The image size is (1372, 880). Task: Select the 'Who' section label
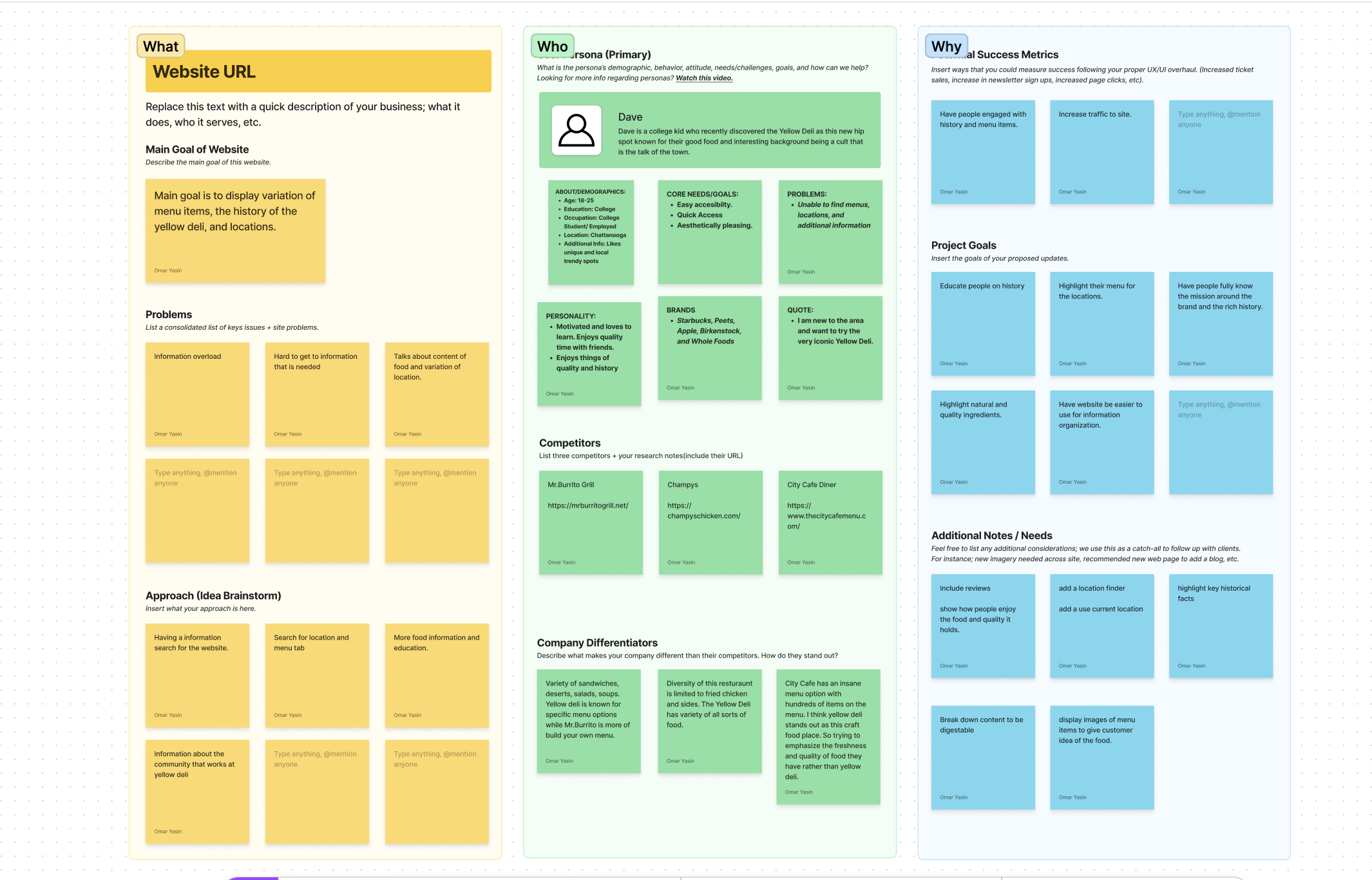coord(552,46)
